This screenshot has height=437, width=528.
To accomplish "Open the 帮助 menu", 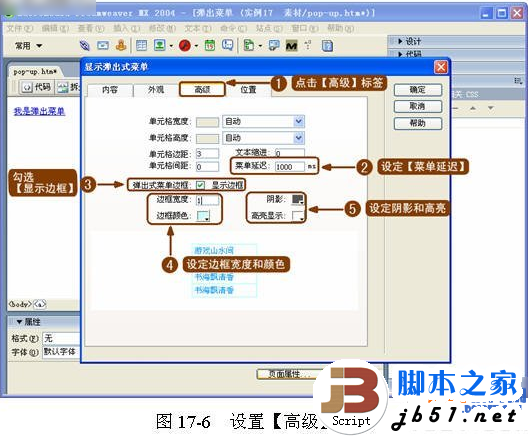I will pos(340,28).
